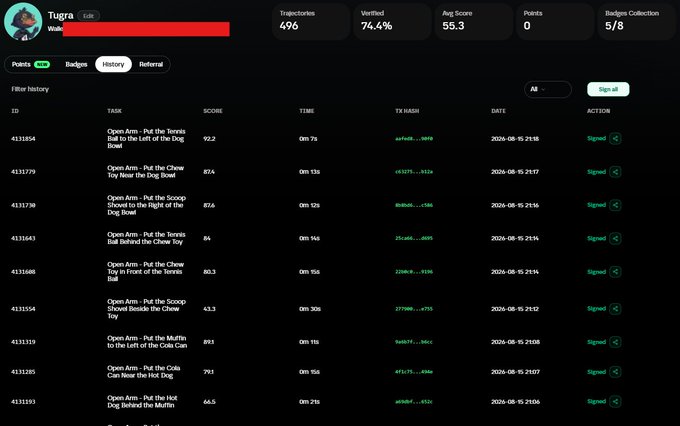
Task: Click share icon for Scoop Shovel Right of Dog Bowl row
Action: pos(615,205)
